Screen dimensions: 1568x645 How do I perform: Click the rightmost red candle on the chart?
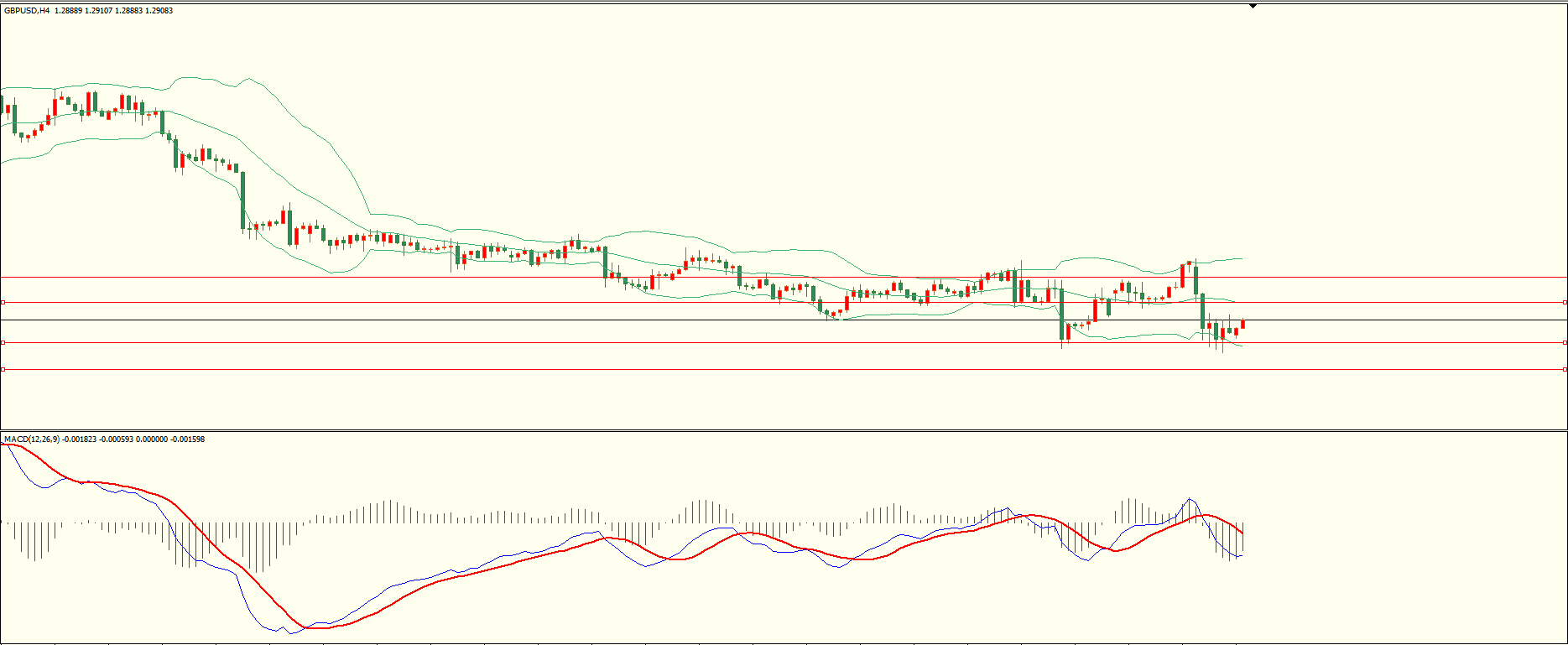pyautogui.click(x=1242, y=324)
